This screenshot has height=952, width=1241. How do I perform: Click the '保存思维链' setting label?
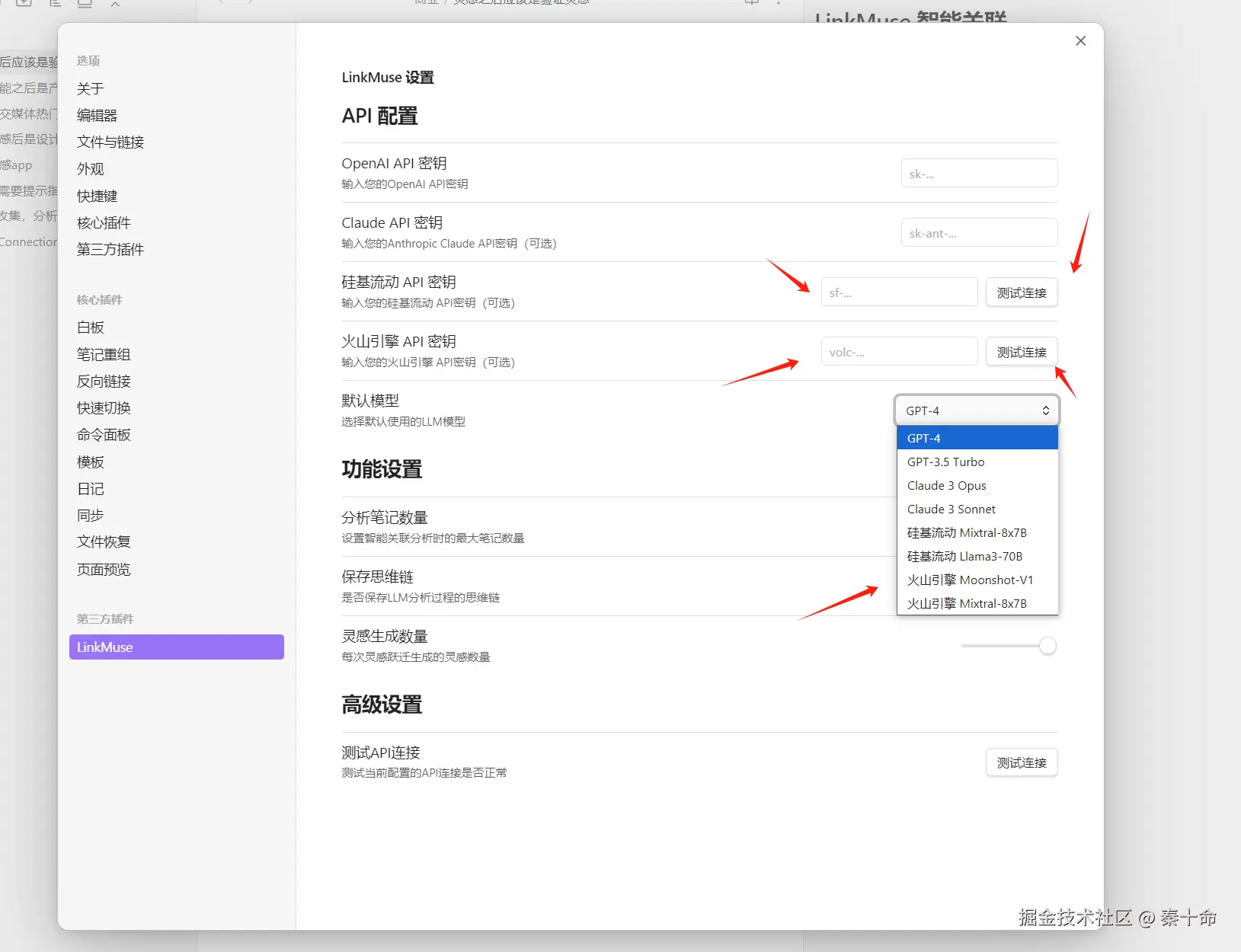(377, 577)
